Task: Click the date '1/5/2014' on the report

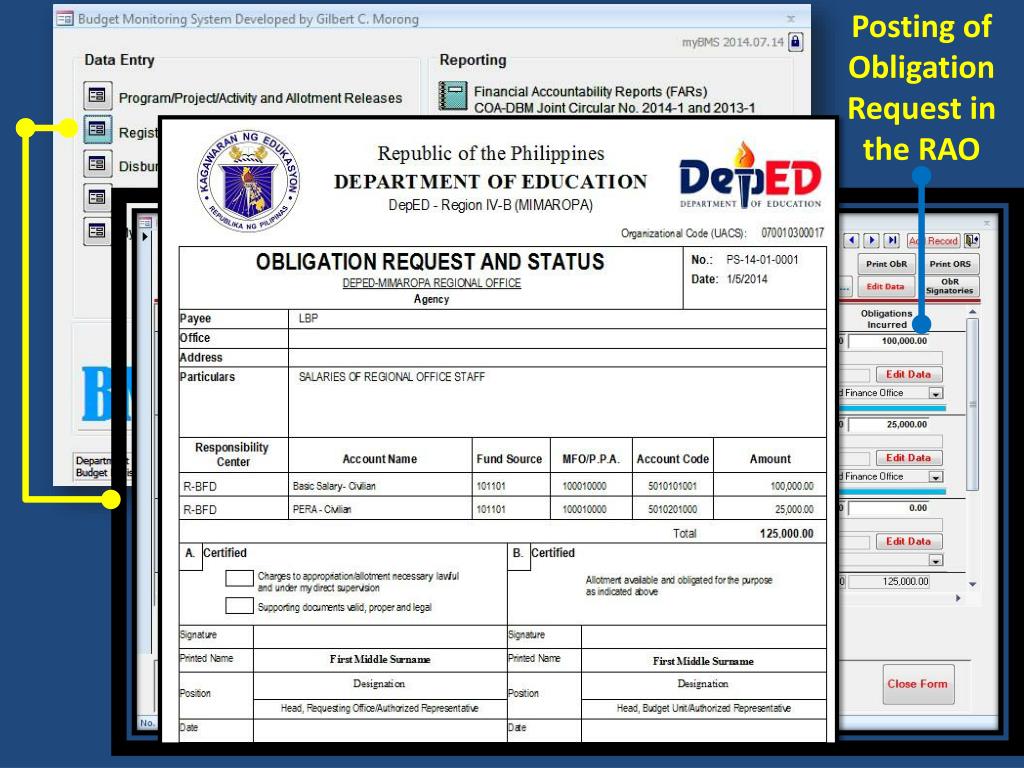Action: [747, 279]
